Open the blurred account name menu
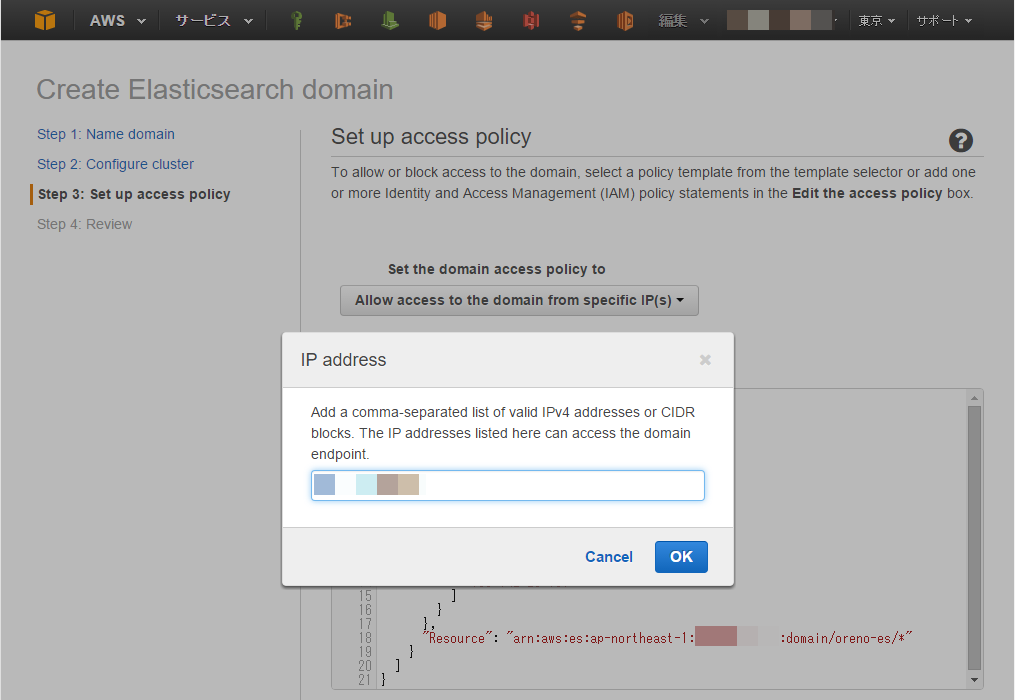The width and height of the screenshot is (1015, 700). (x=782, y=21)
